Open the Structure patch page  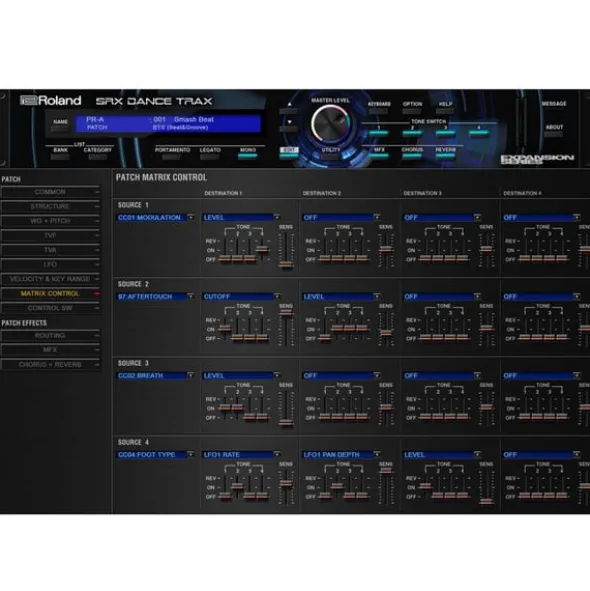[50, 206]
